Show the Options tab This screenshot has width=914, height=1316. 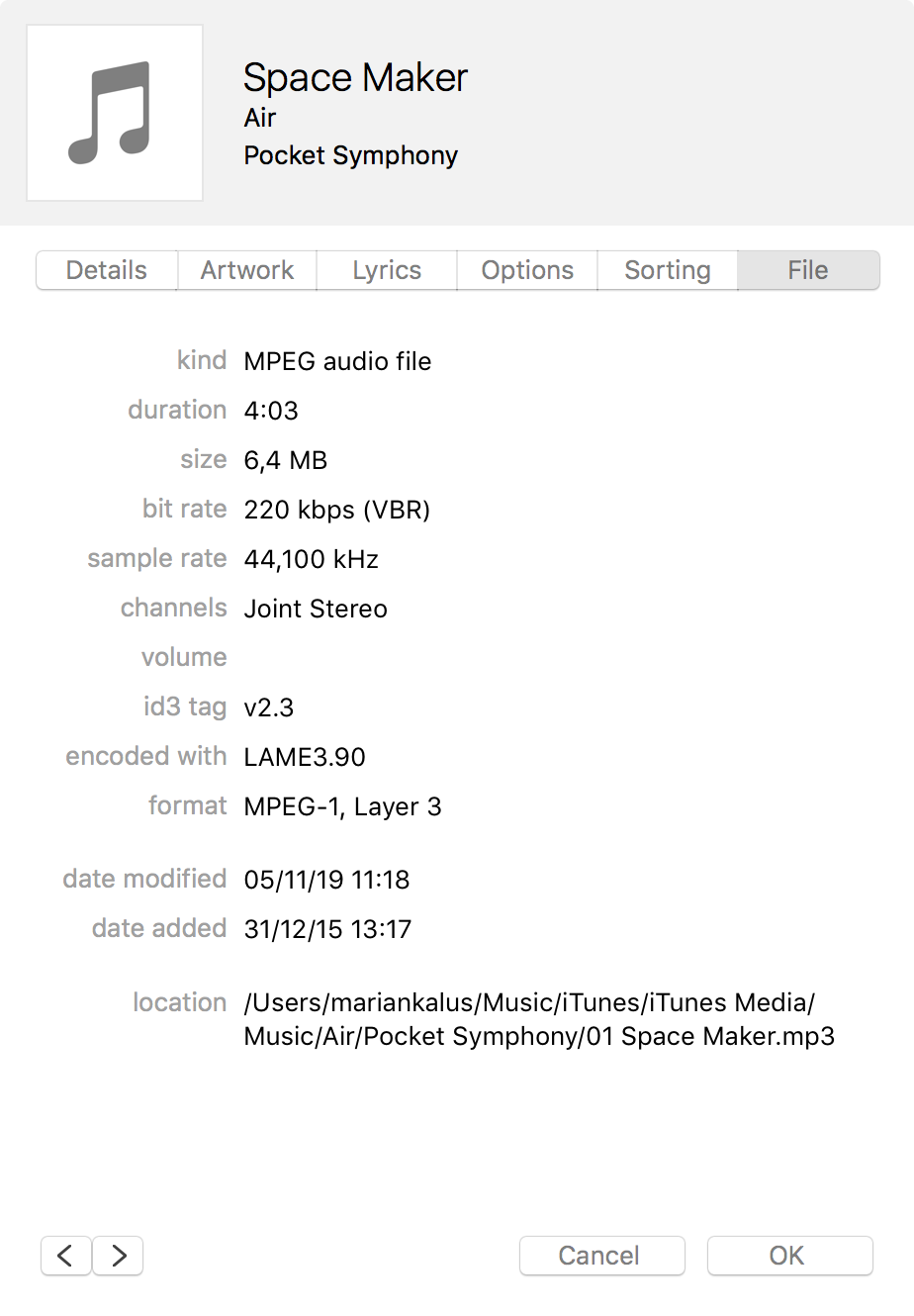[527, 270]
